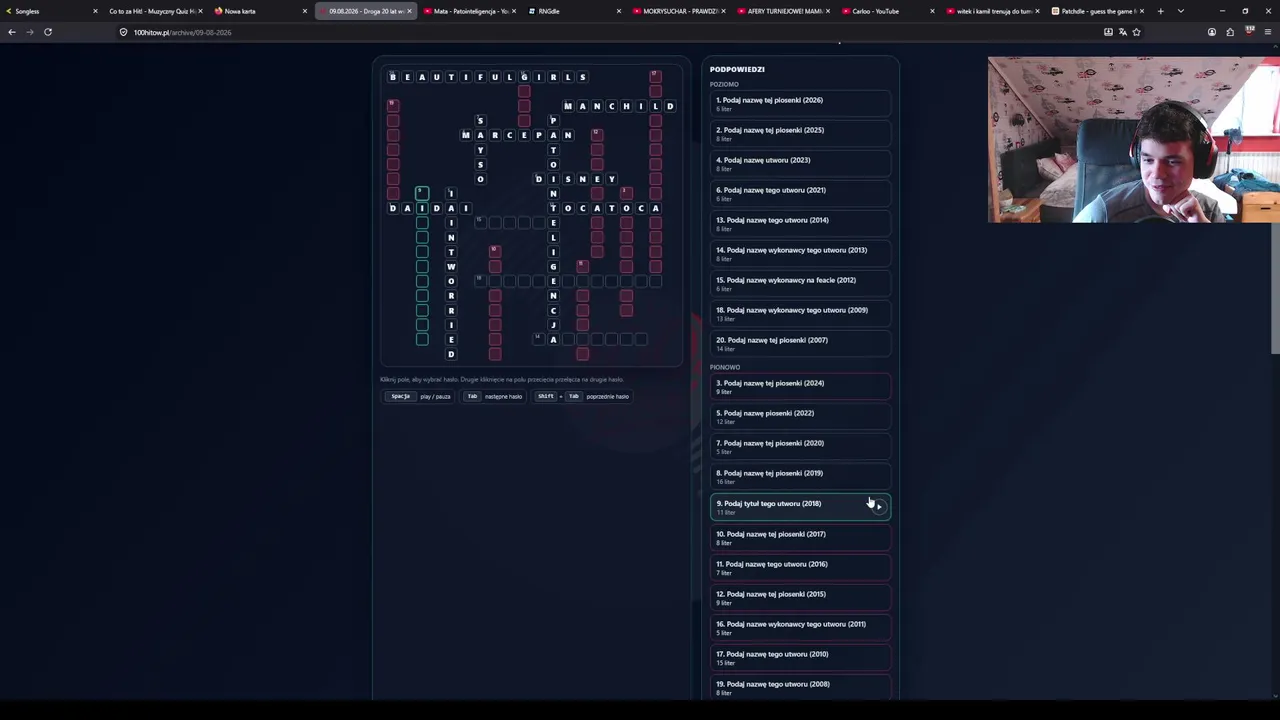Switch to witek i kamil trenują tab
Viewport: 1280px width, 720px height.
993,11
